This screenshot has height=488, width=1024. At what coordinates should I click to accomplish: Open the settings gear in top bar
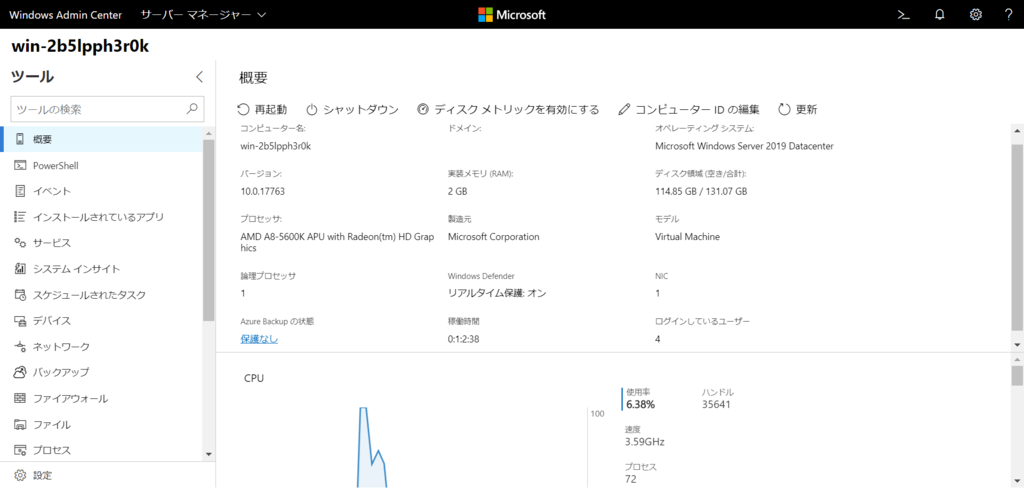976,14
